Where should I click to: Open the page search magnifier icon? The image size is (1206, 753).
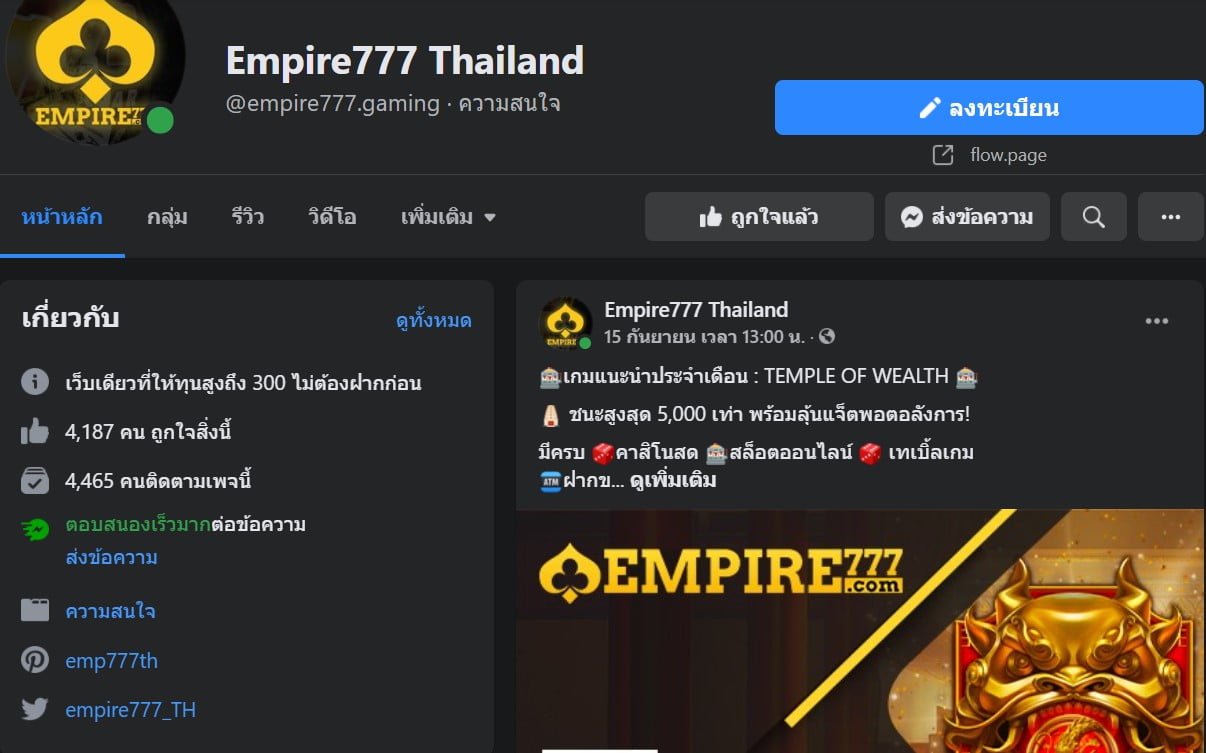click(x=1094, y=217)
